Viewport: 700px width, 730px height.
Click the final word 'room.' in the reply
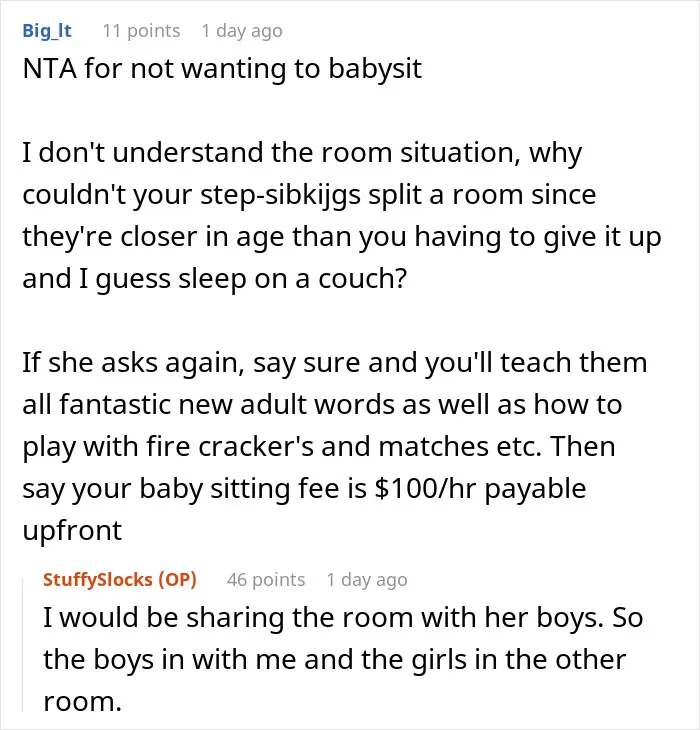click(x=82, y=702)
